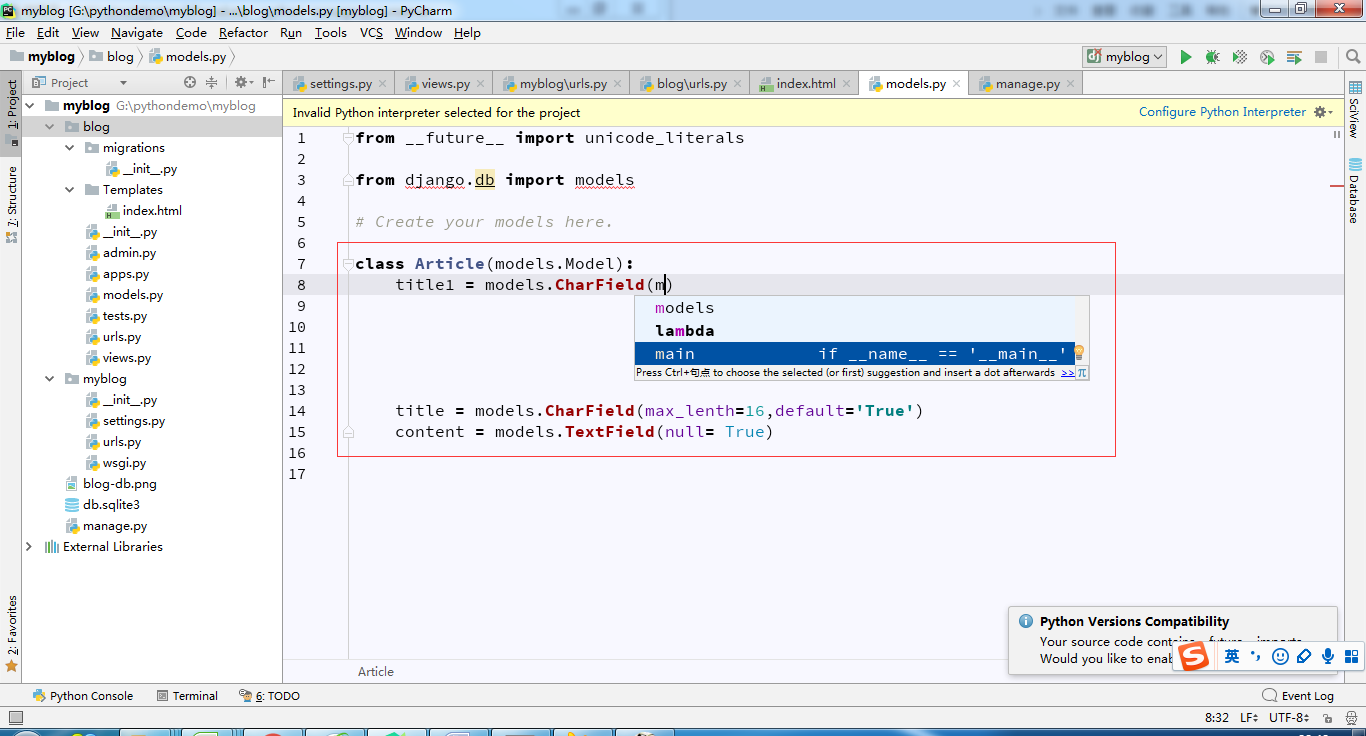Select 'main' completion suggestion
The width and height of the screenshot is (1366, 736).
pos(855,354)
